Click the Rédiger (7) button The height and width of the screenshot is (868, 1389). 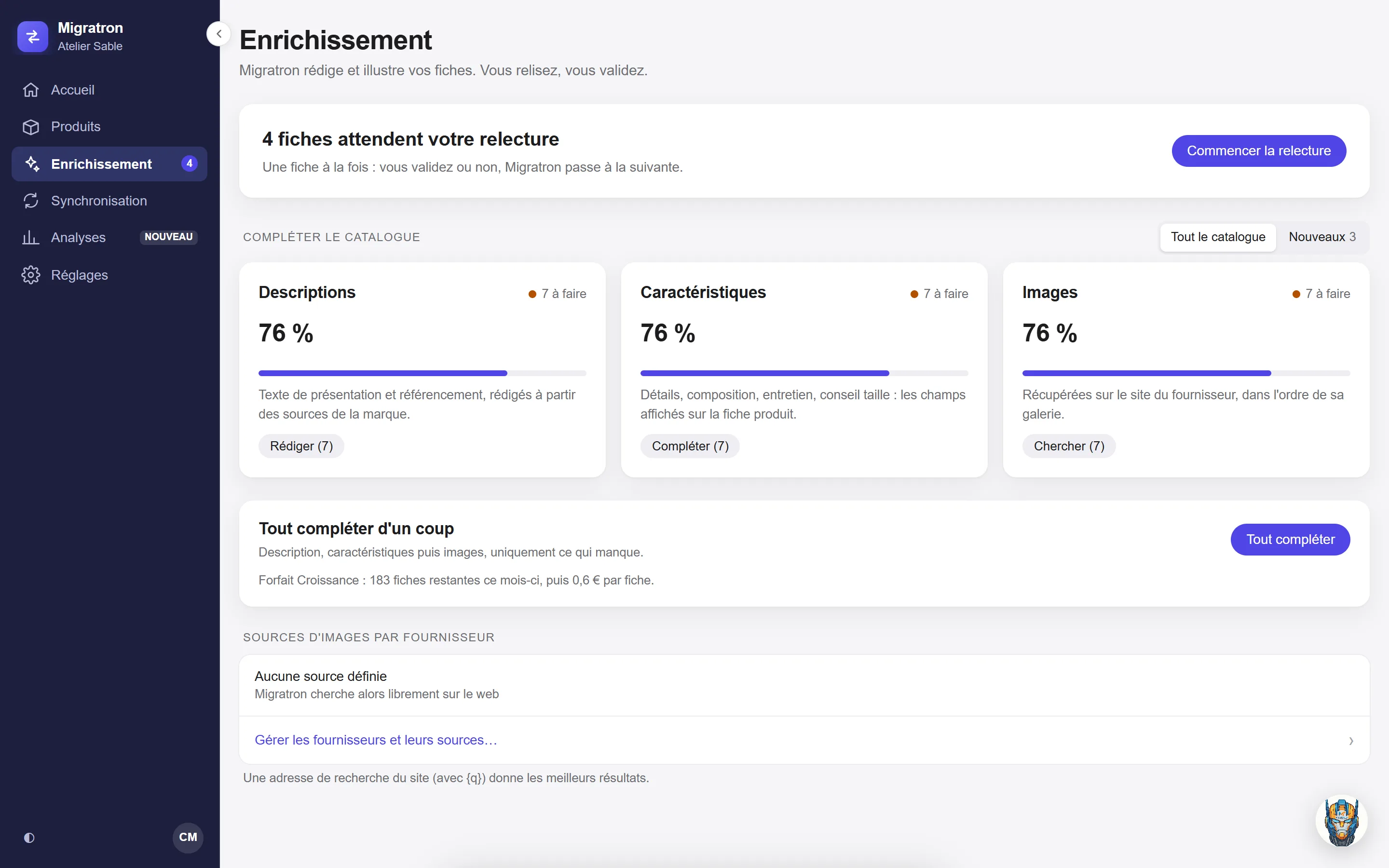pyautogui.click(x=301, y=446)
